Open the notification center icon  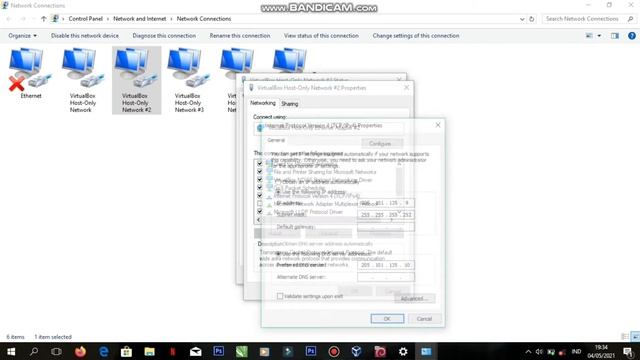tap(628, 351)
